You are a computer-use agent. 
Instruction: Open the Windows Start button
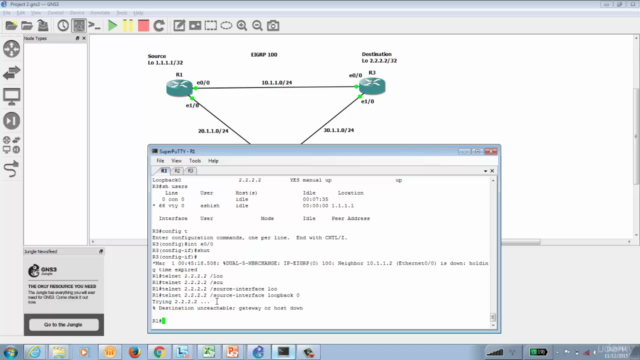click(11, 352)
